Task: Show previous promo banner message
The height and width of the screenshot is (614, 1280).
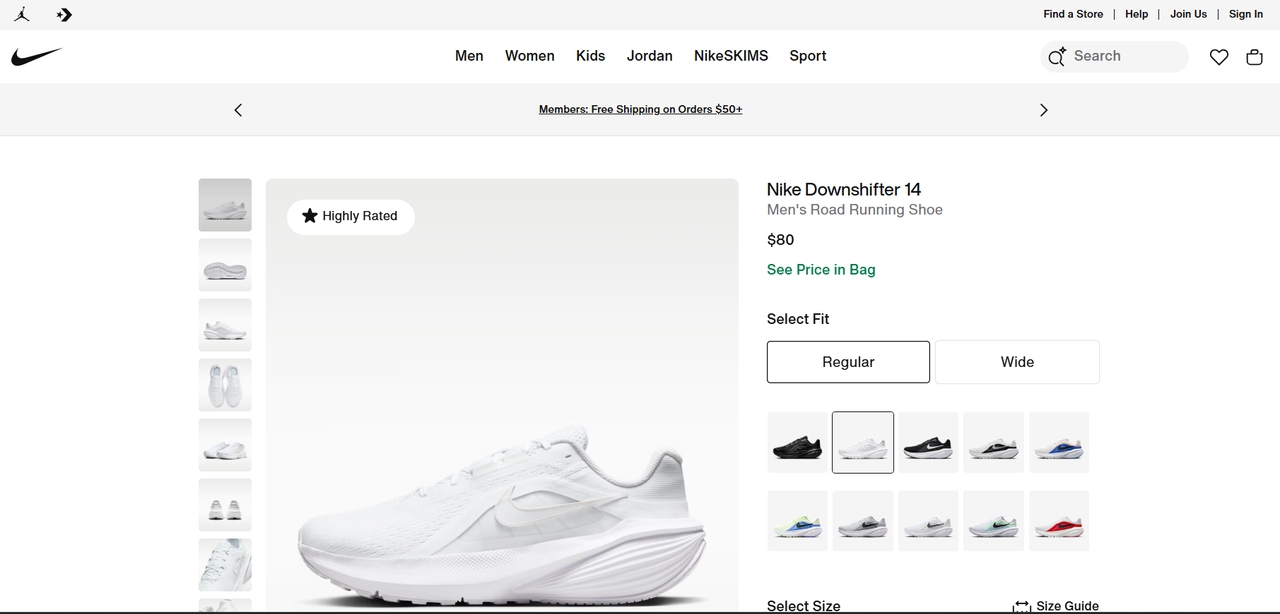Action: coord(238,110)
